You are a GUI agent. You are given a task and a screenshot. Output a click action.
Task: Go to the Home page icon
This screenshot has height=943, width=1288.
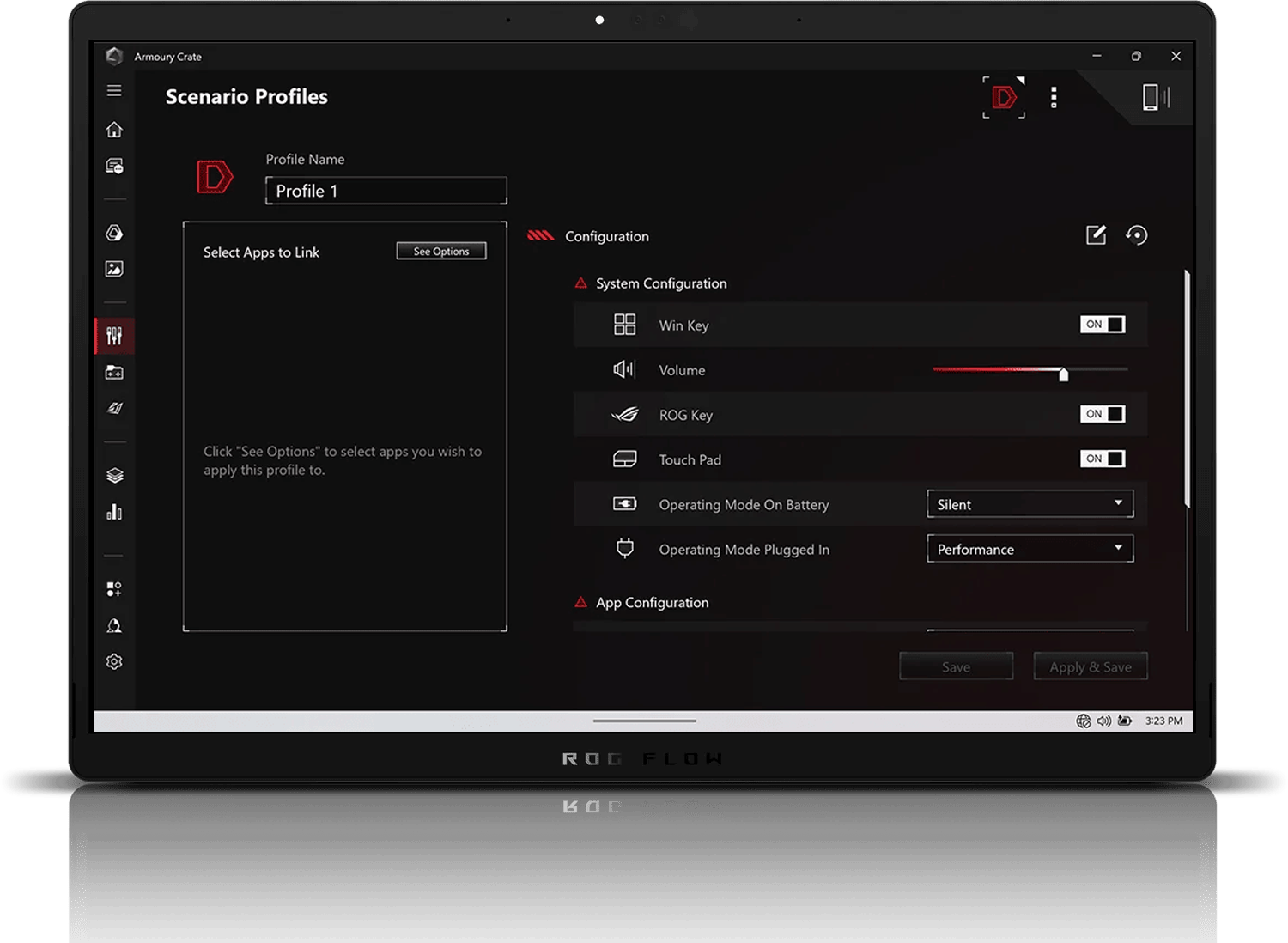114,130
